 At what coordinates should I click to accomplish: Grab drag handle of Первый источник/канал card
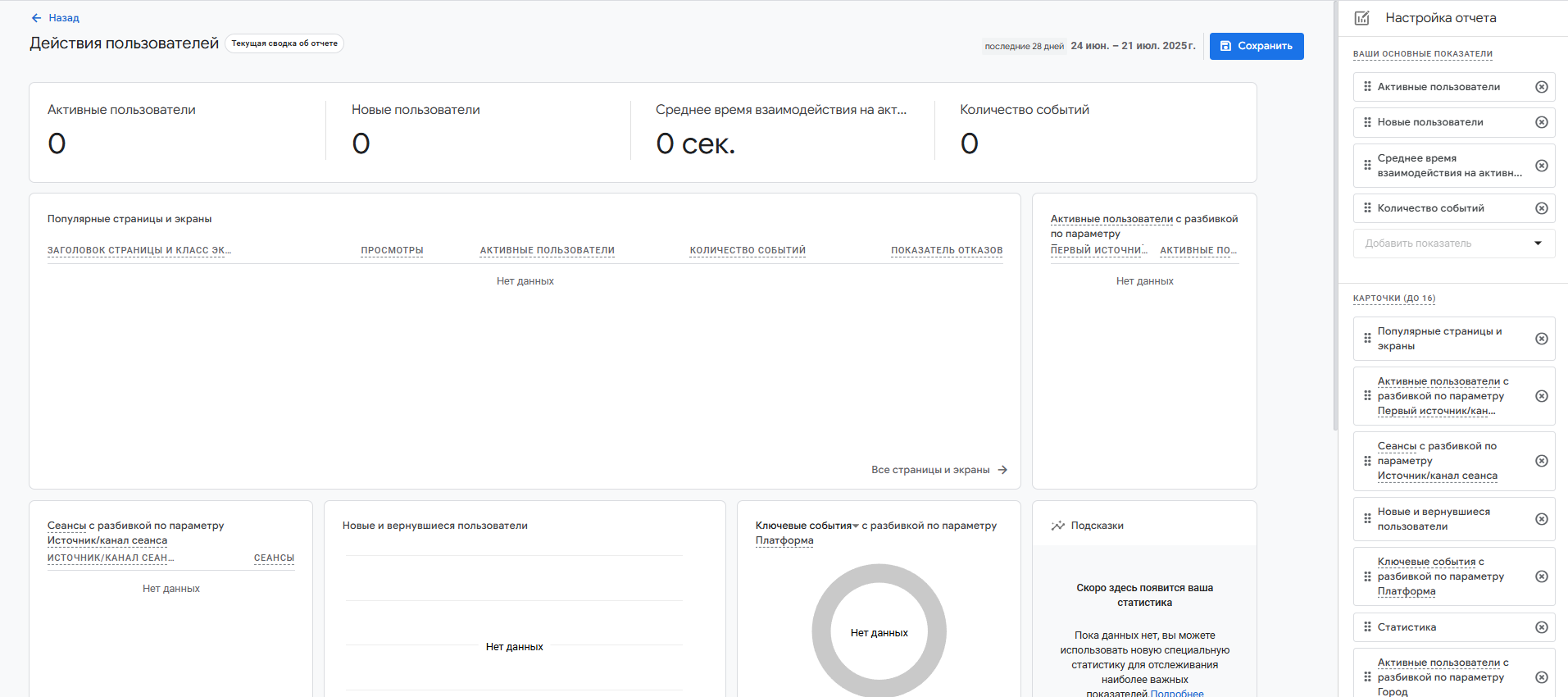click(x=1367, y=396)
